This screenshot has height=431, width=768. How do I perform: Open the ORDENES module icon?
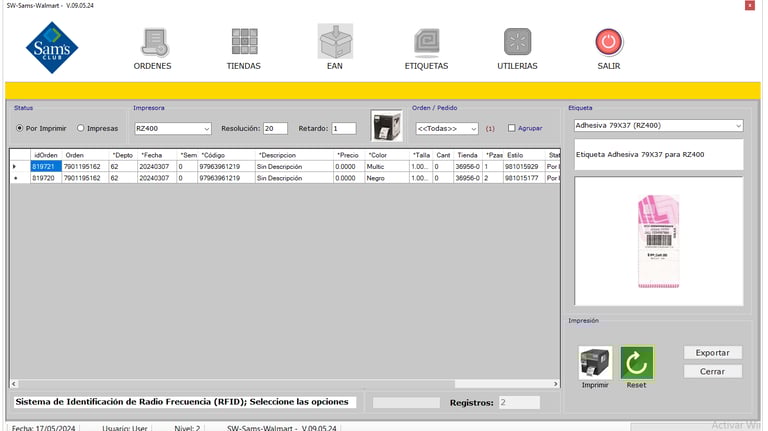(x=155, y=42)
